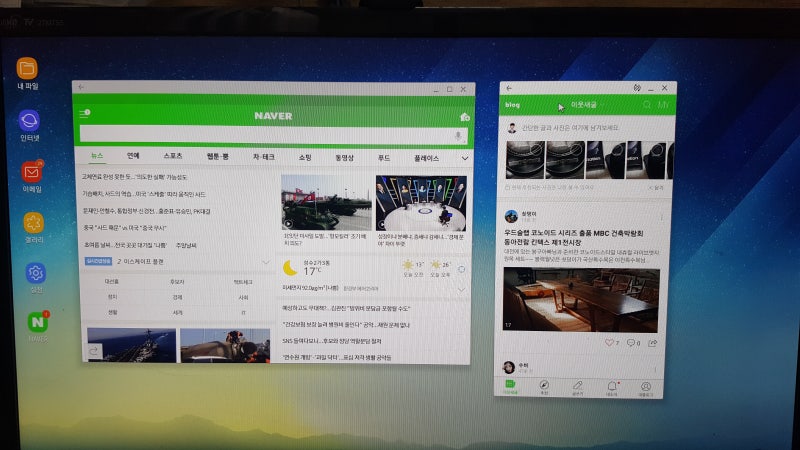Click the NAVER logo in the header
The height and width of the screenshot is (450, 800).
point(273,116)
